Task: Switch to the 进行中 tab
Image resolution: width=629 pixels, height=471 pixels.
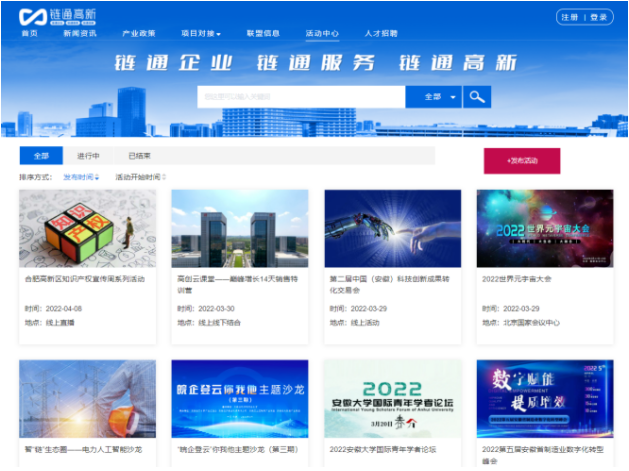Action: (x=88, y=156)
